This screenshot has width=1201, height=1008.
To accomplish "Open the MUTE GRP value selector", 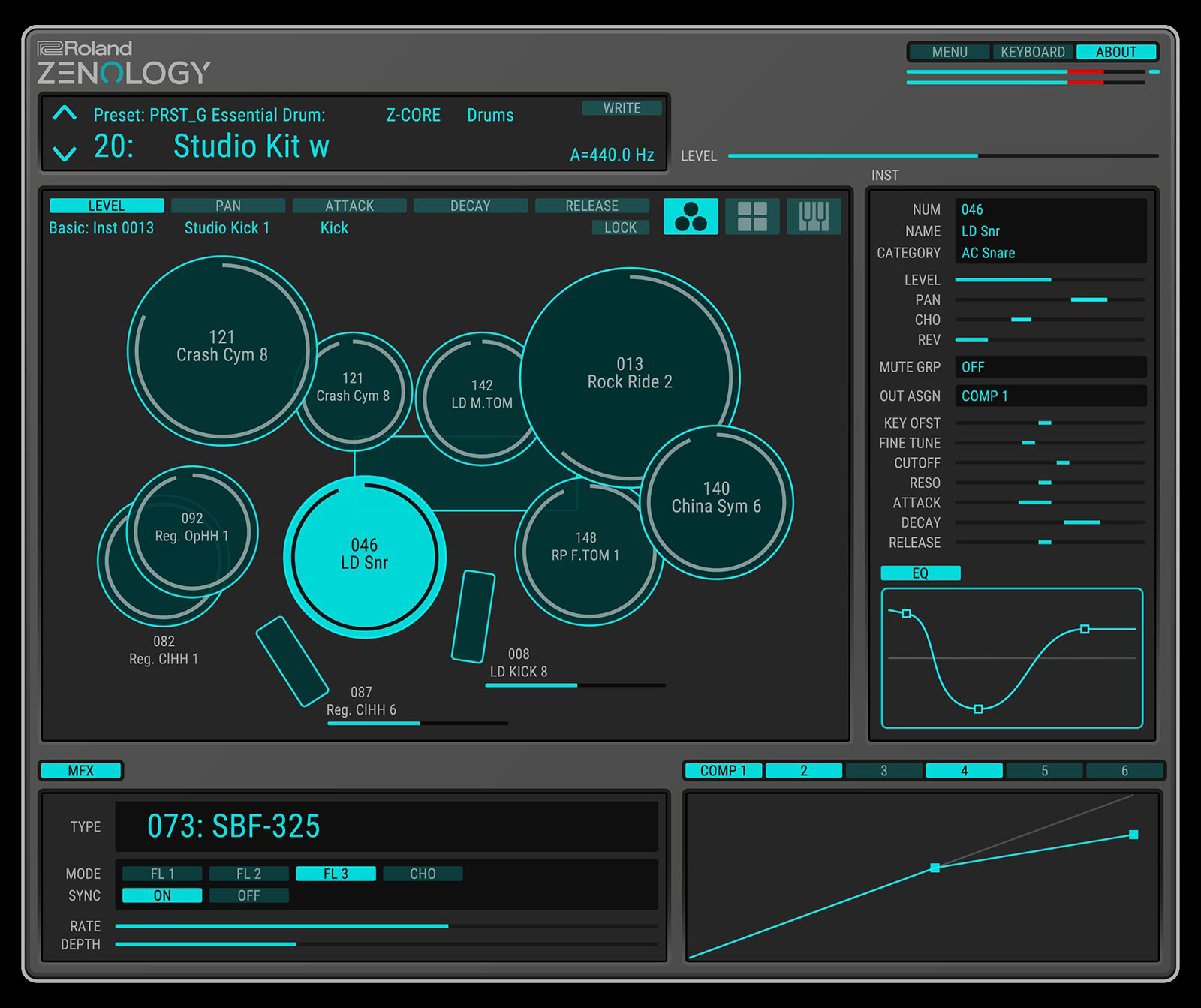I will click(x=1050, y=367).
